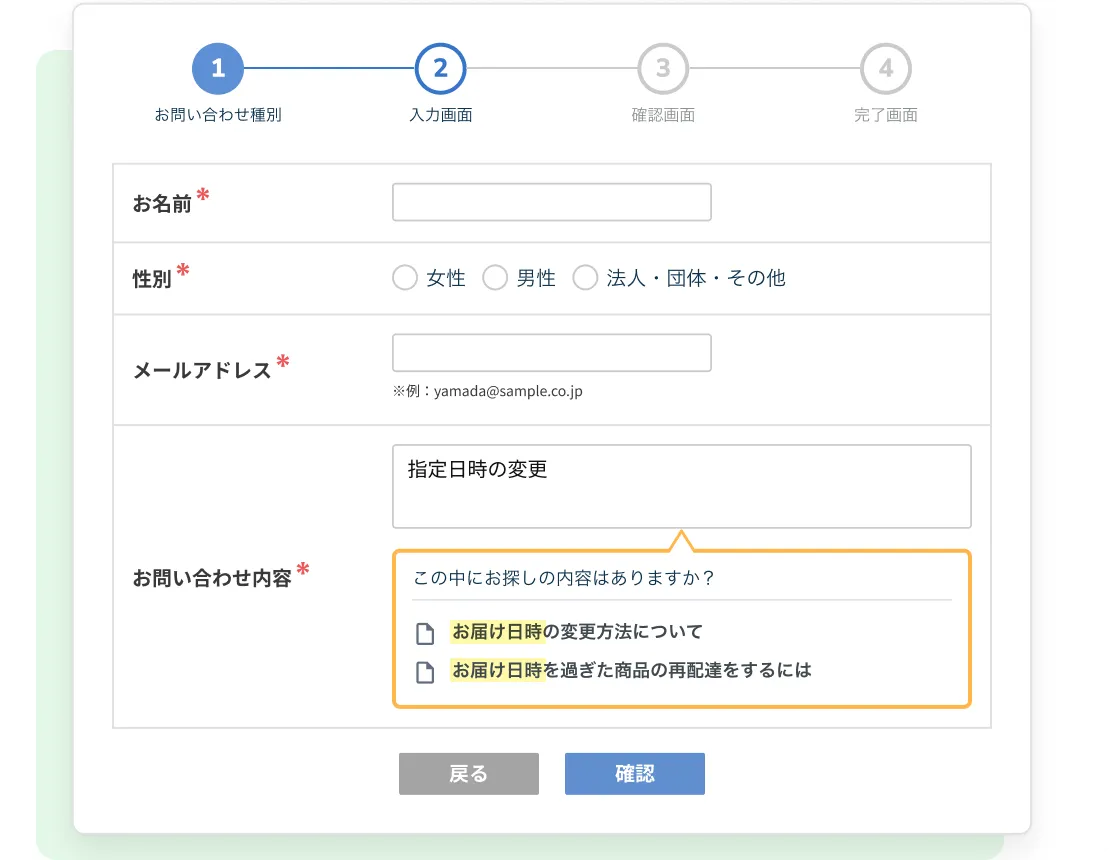Click into the お問い合わせ内容 text area
Image resolution: width=1120 pixels, height=860 pixels.
[x=681, y=487]
